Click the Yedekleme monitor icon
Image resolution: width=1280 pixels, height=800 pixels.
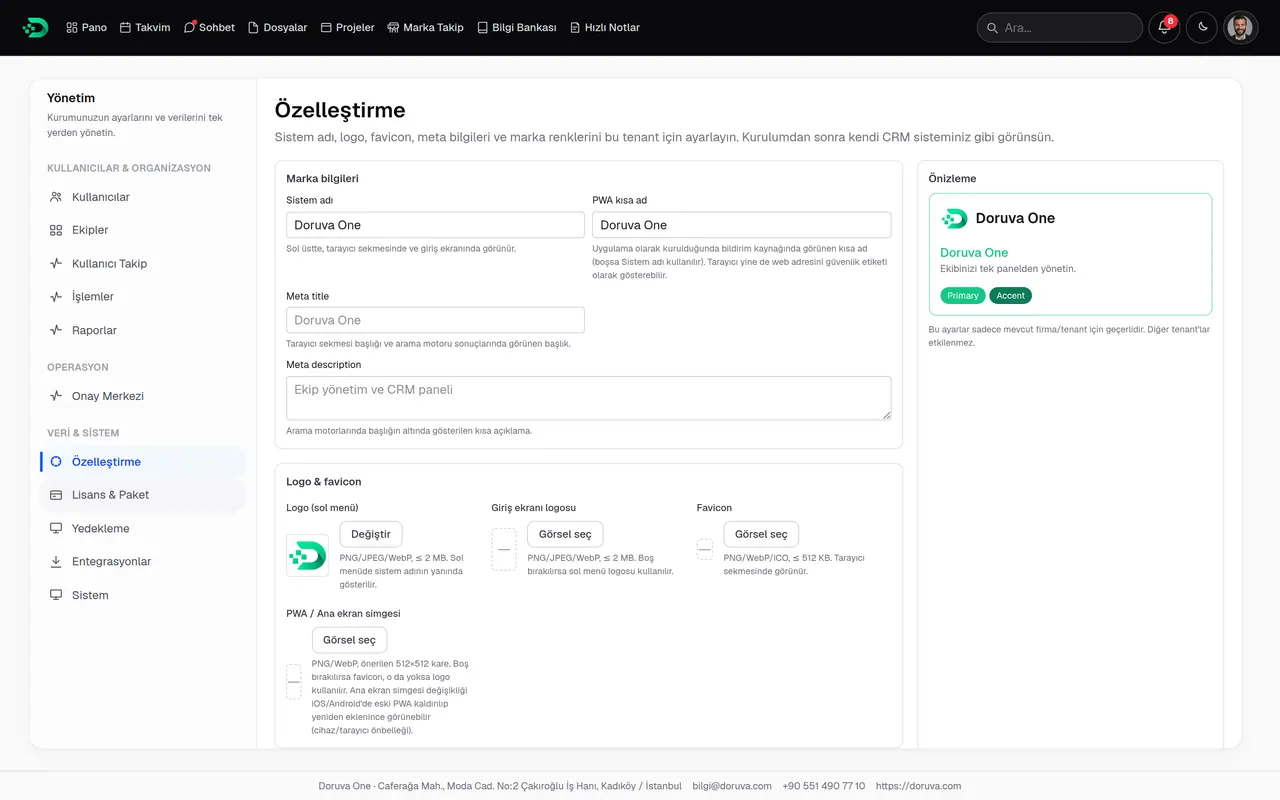pos(56,528)
